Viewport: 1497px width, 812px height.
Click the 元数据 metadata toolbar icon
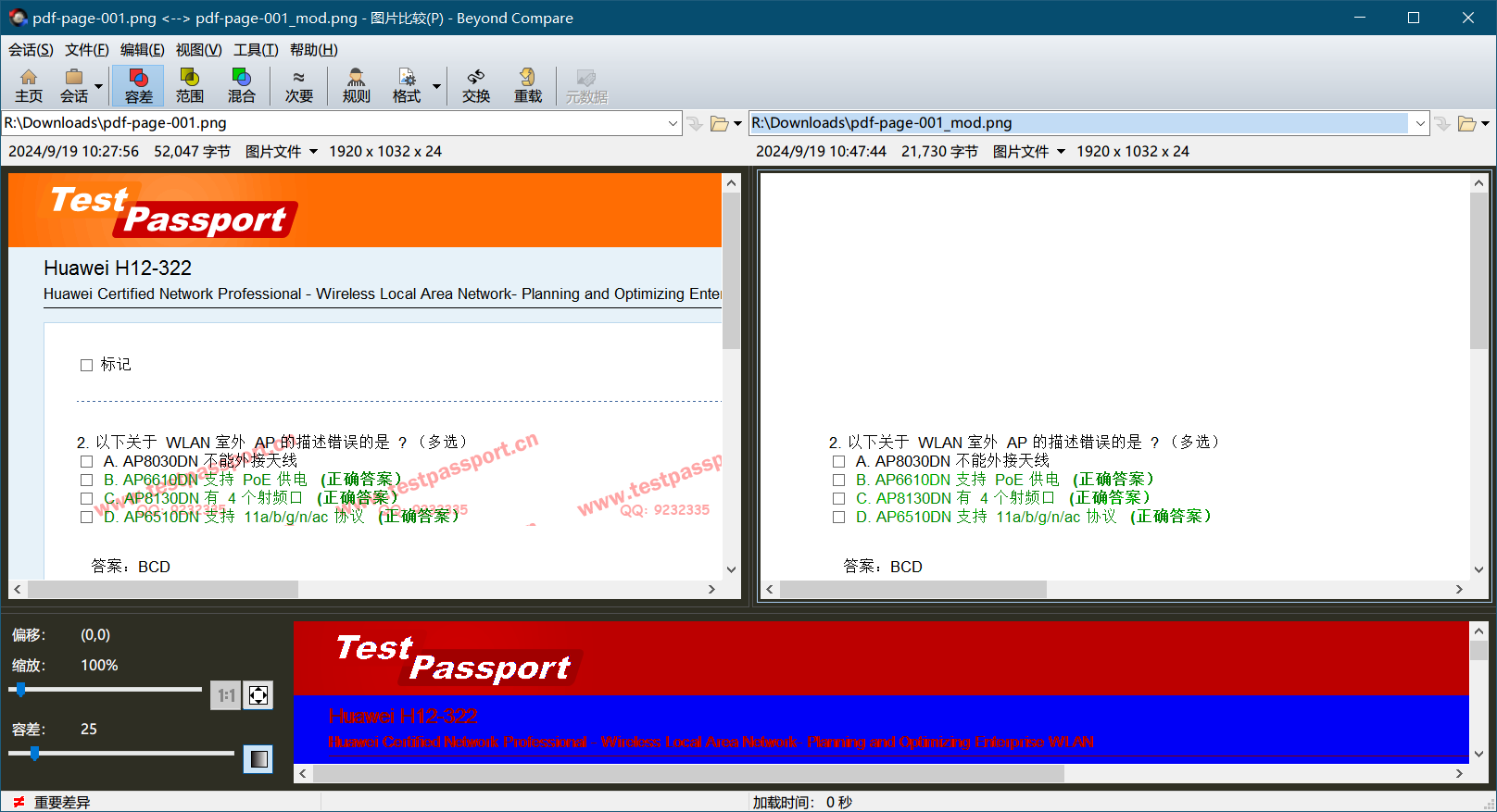click(x=586, y=85)
